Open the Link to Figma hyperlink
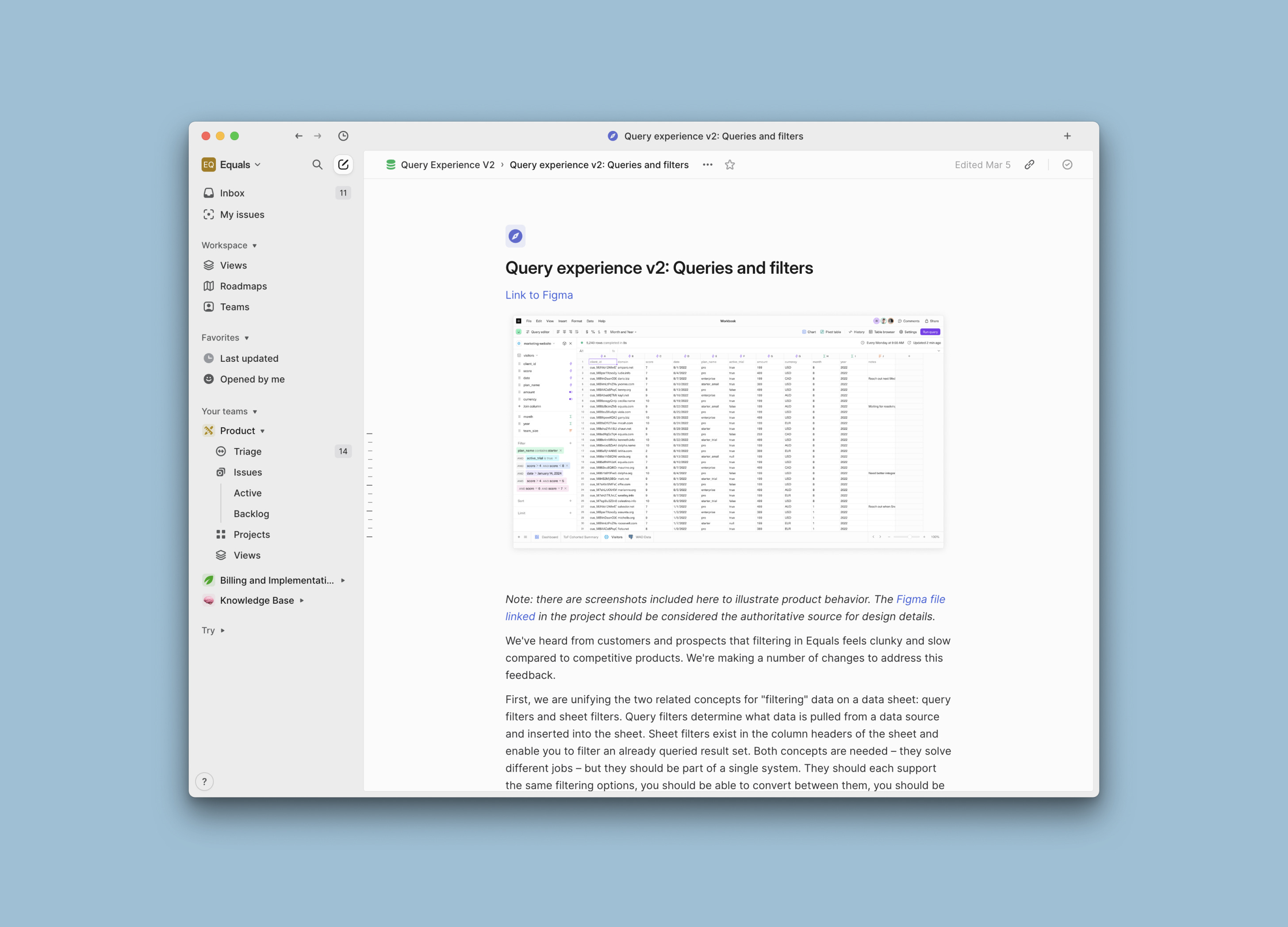 [x=538, y=295]
